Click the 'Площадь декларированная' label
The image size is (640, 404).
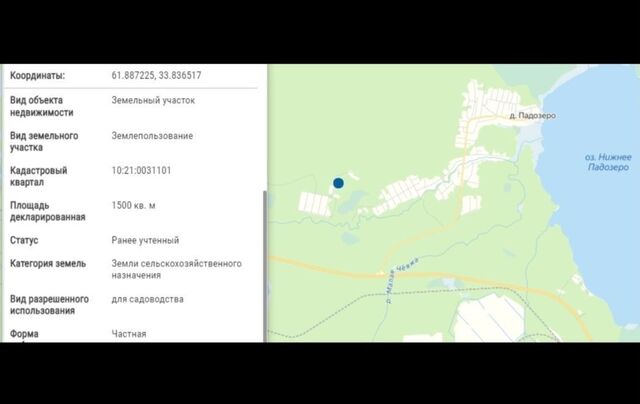pyautogui.click(x=48, y=211)
